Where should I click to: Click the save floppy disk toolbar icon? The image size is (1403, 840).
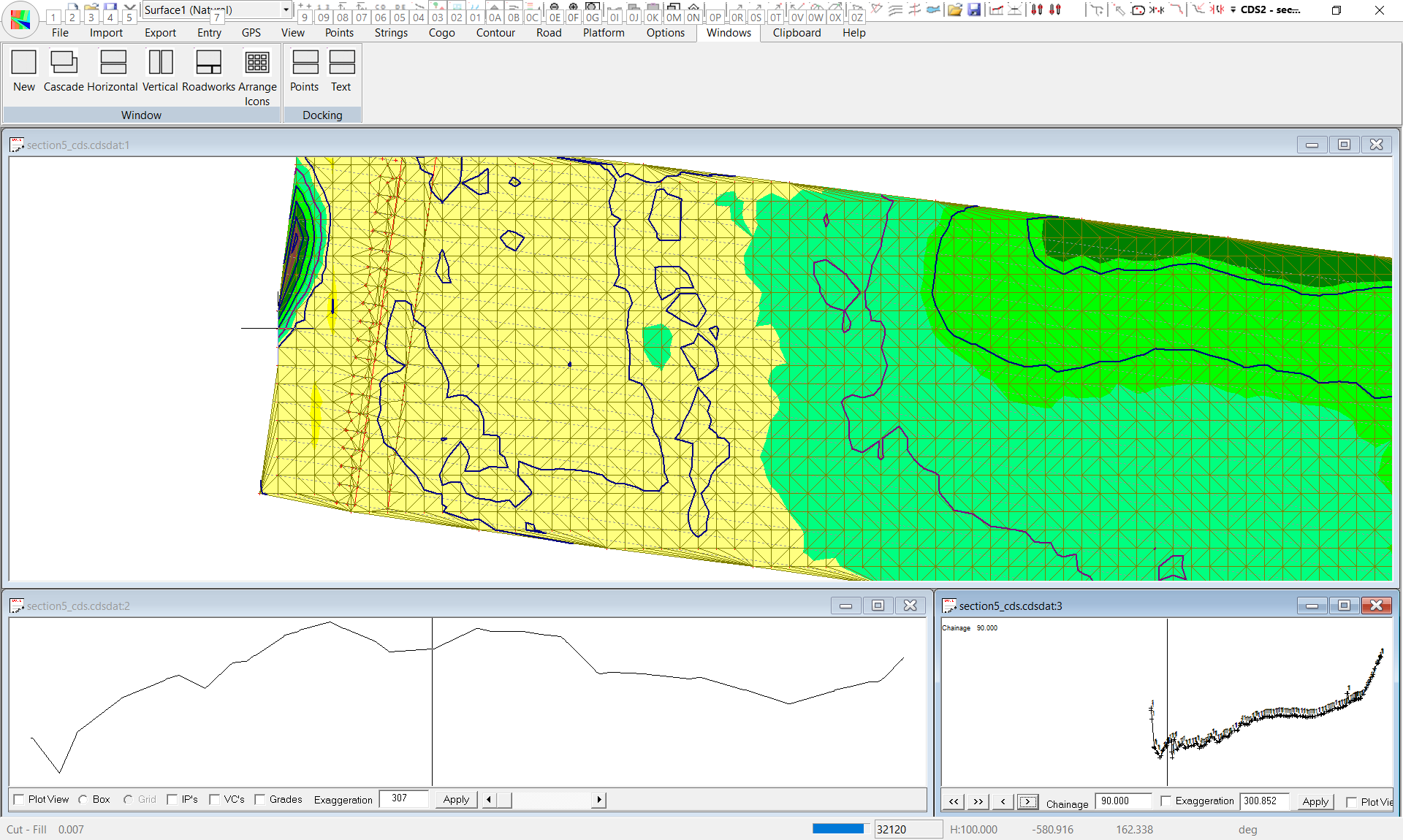[x=974, y=10]
